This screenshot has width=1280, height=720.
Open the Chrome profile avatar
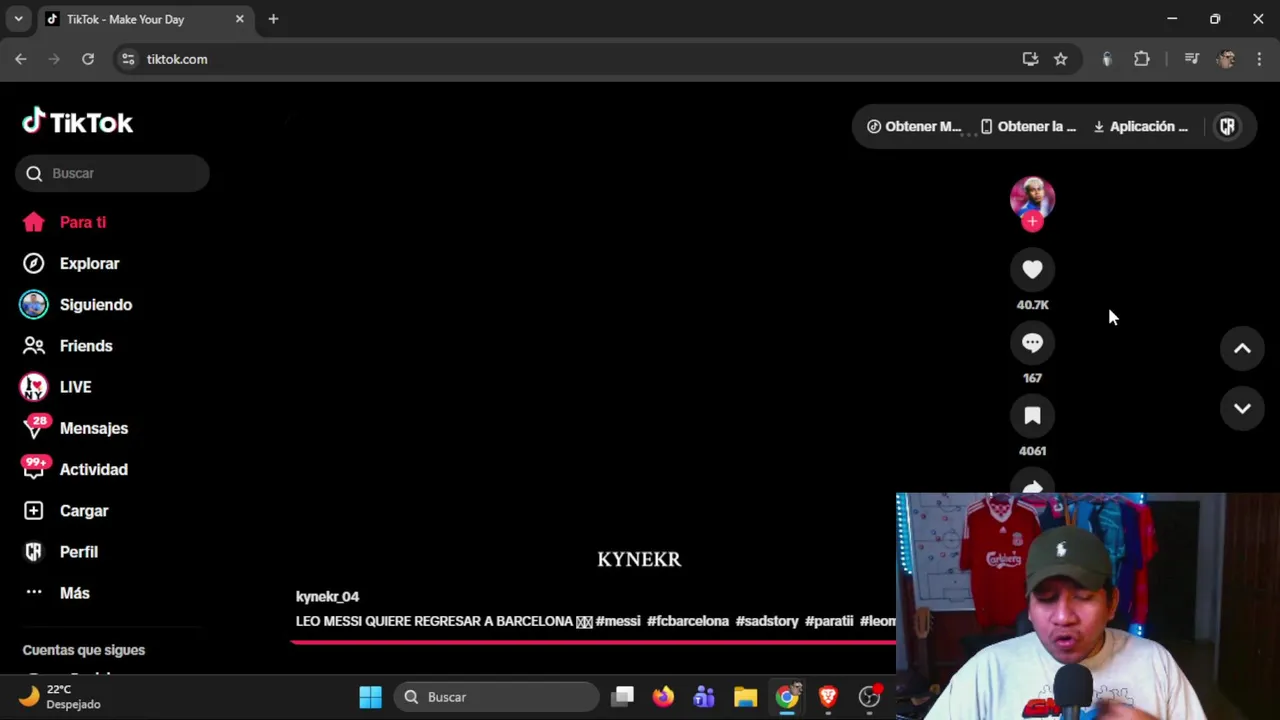coord(1226,59)
